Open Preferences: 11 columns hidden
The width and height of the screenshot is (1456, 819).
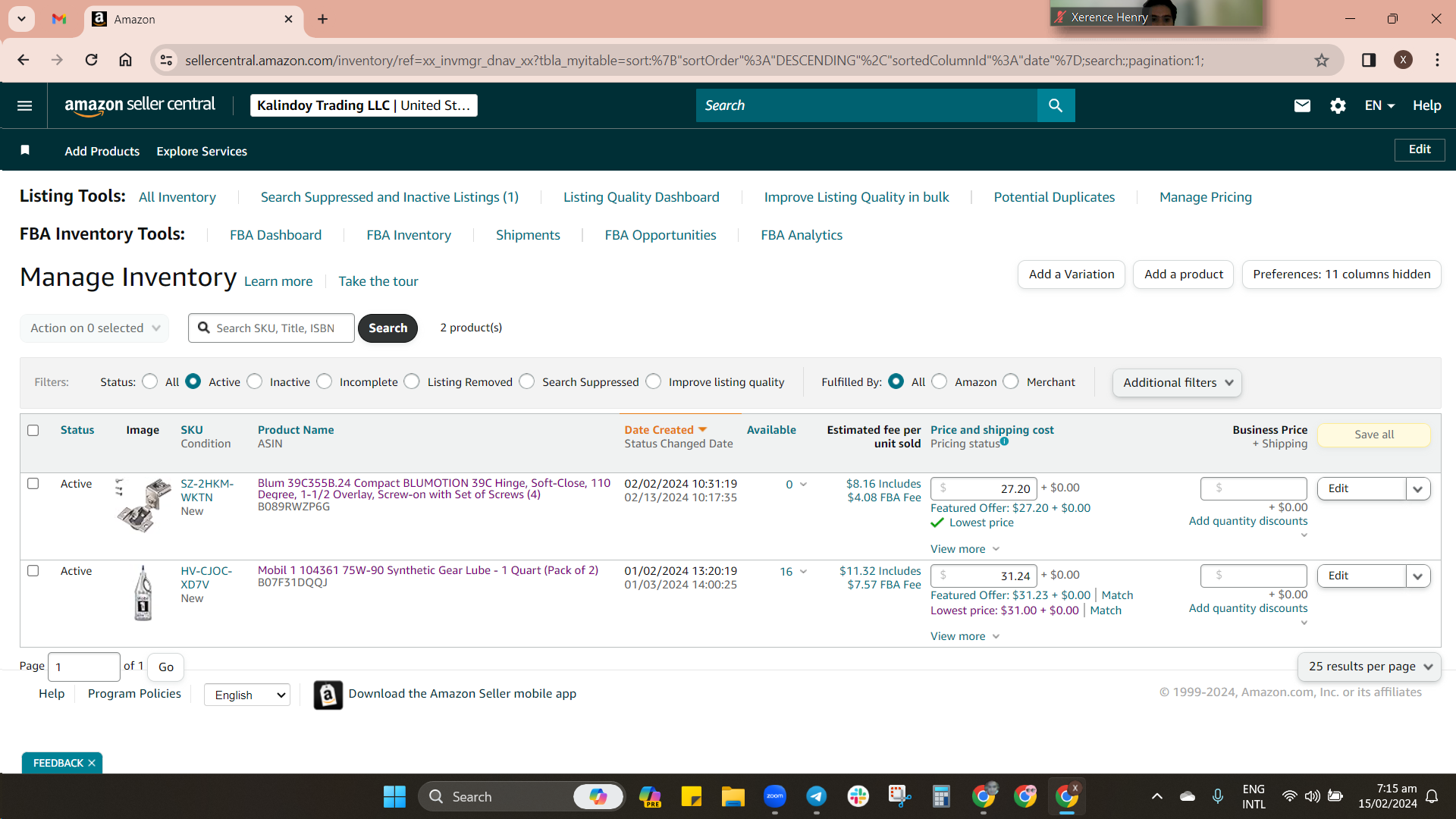coord(1341,274)
